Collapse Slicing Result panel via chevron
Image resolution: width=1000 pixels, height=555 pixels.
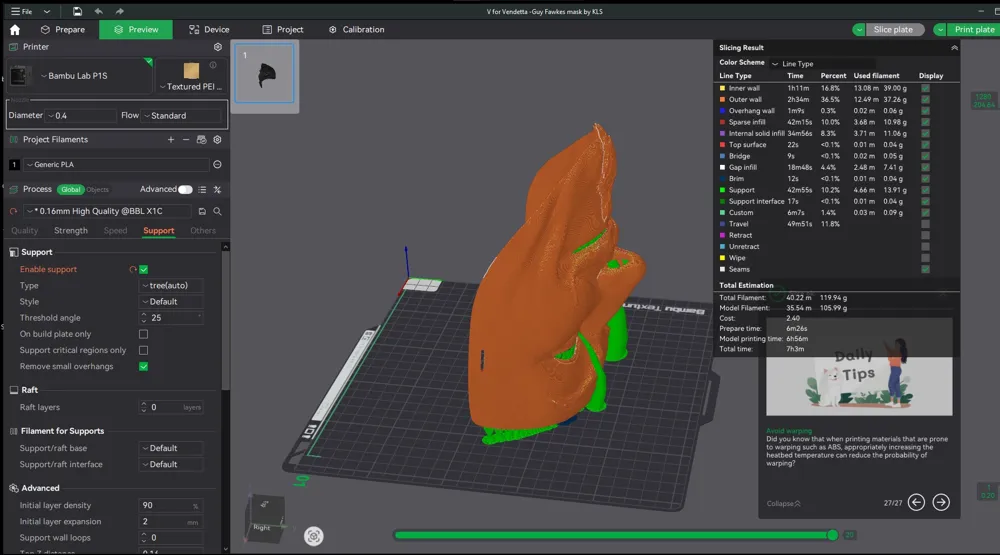(x=954, y=48)
